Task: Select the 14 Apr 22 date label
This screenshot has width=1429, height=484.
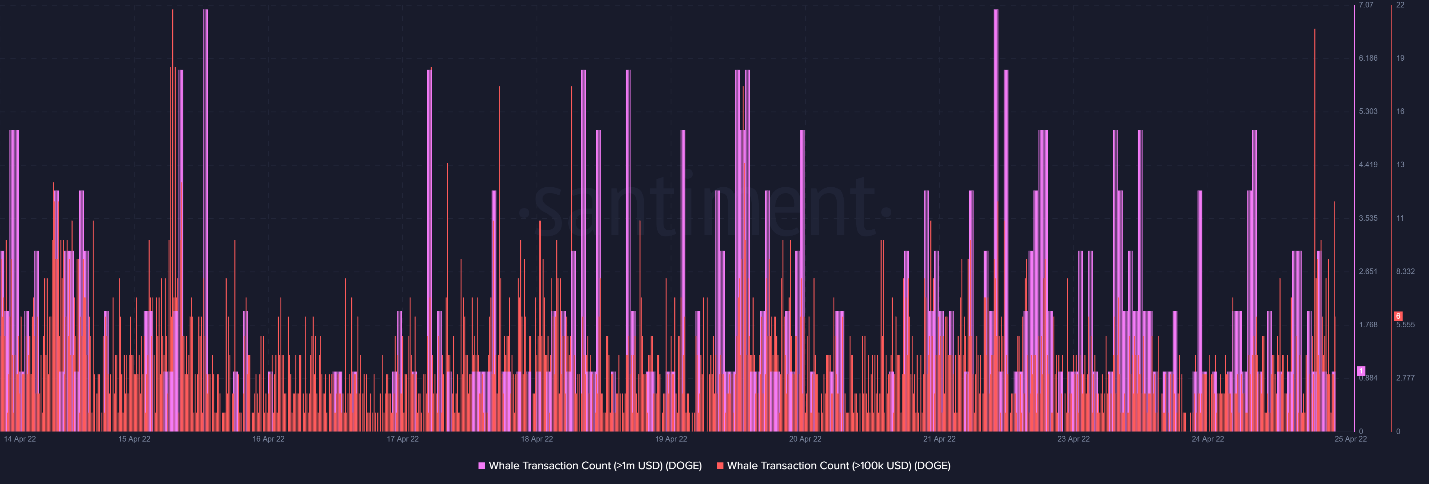Action: (x=20, y=438)
